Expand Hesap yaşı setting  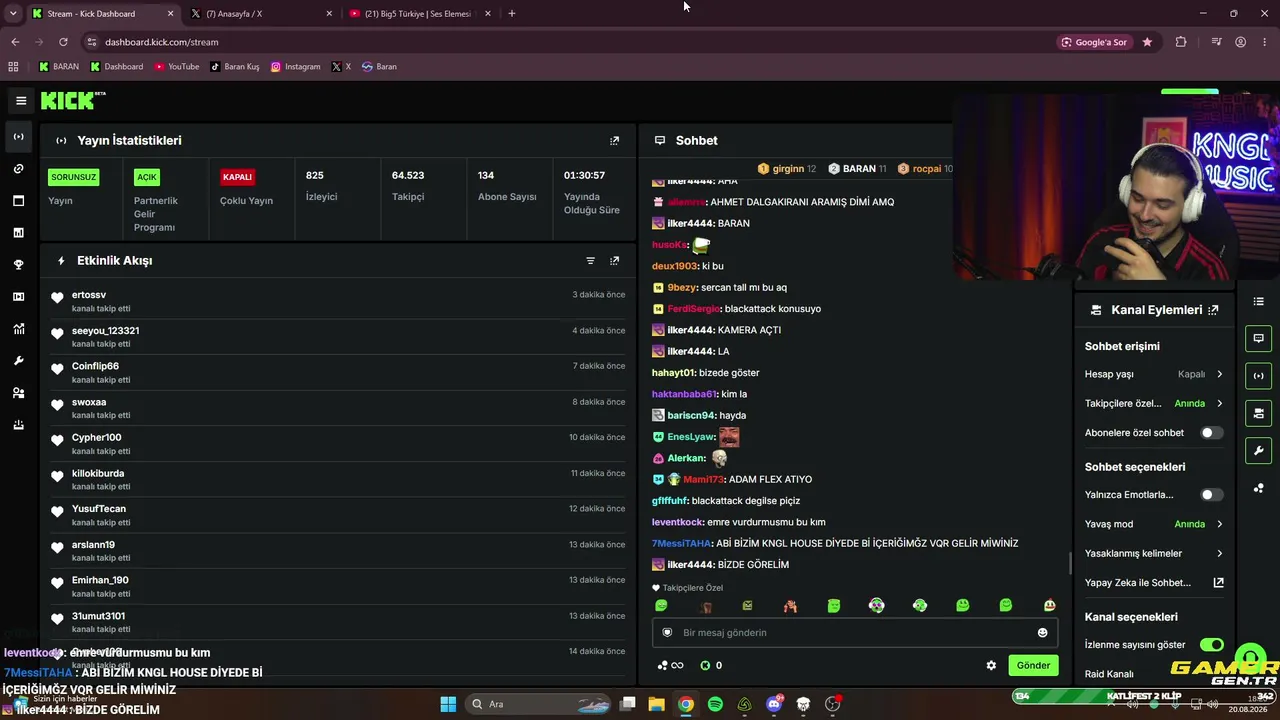coord(1154,374)
